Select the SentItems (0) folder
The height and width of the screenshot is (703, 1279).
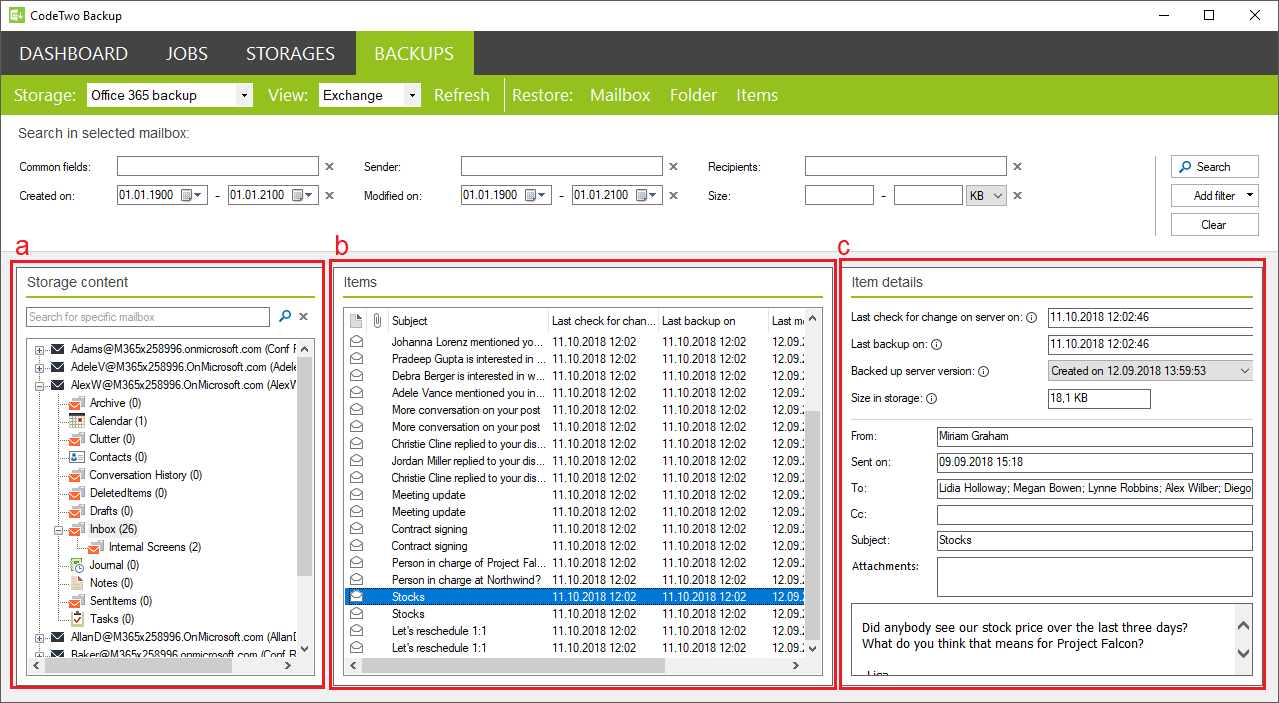(120, 601)
